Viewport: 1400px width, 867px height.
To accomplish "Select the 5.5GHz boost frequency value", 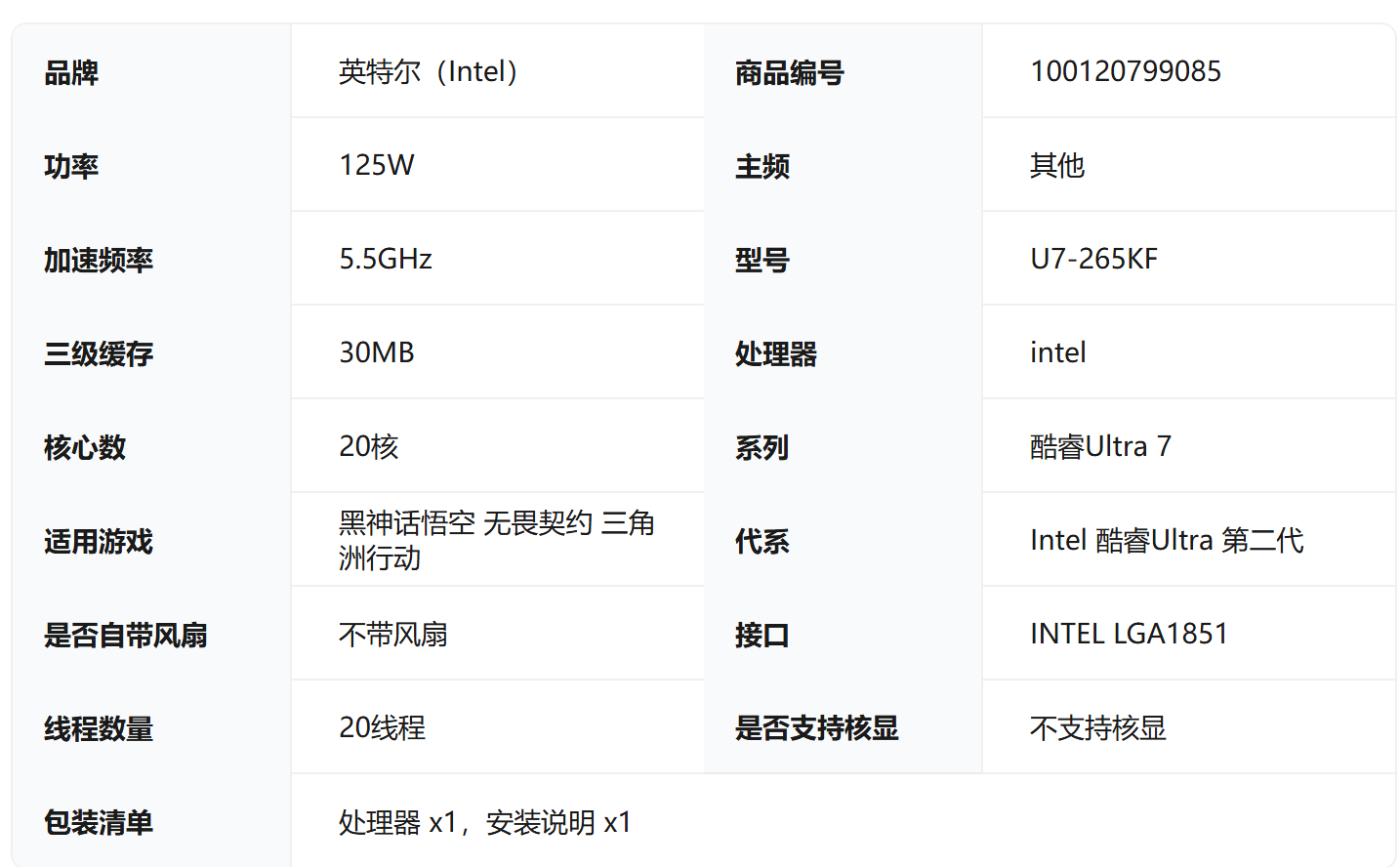I will point(385,260).
